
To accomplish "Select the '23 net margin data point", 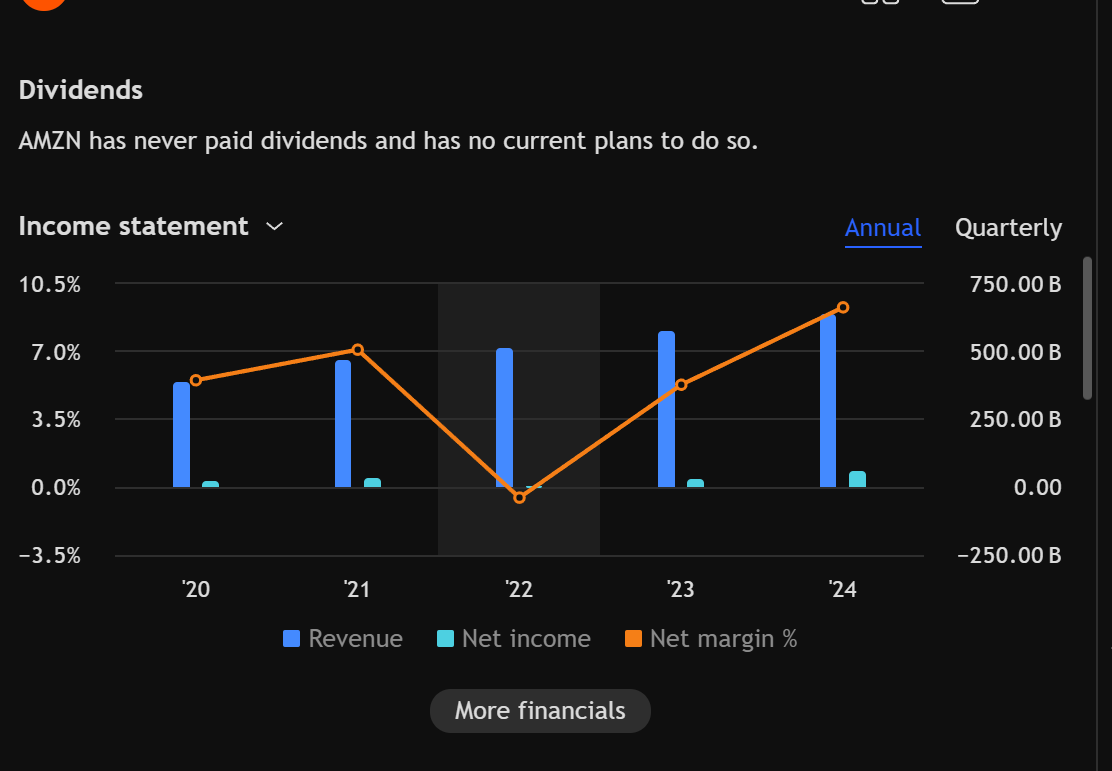I will 682,384.
